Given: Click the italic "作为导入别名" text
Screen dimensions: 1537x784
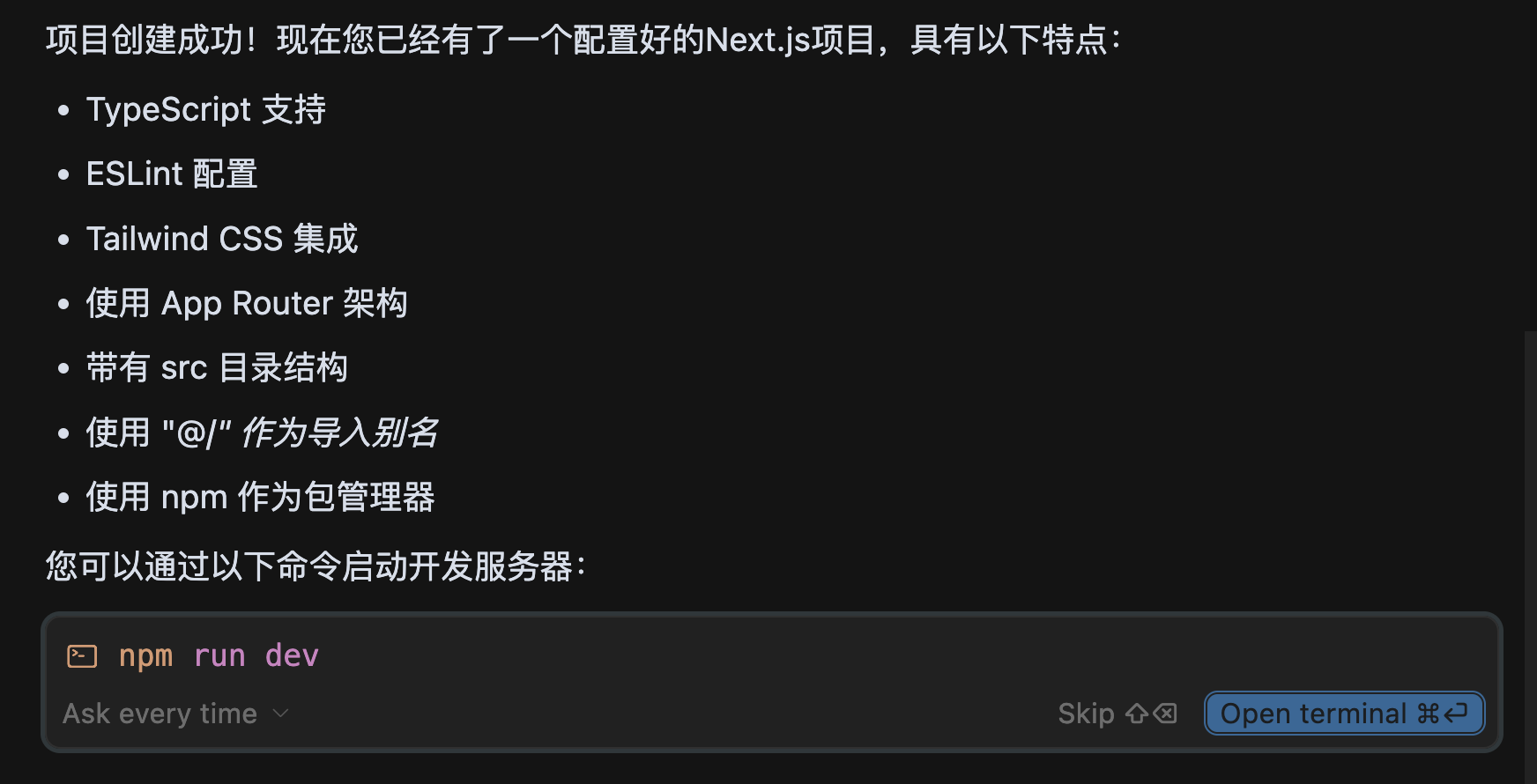Looking at the screenshot, I should coord(339,433).
